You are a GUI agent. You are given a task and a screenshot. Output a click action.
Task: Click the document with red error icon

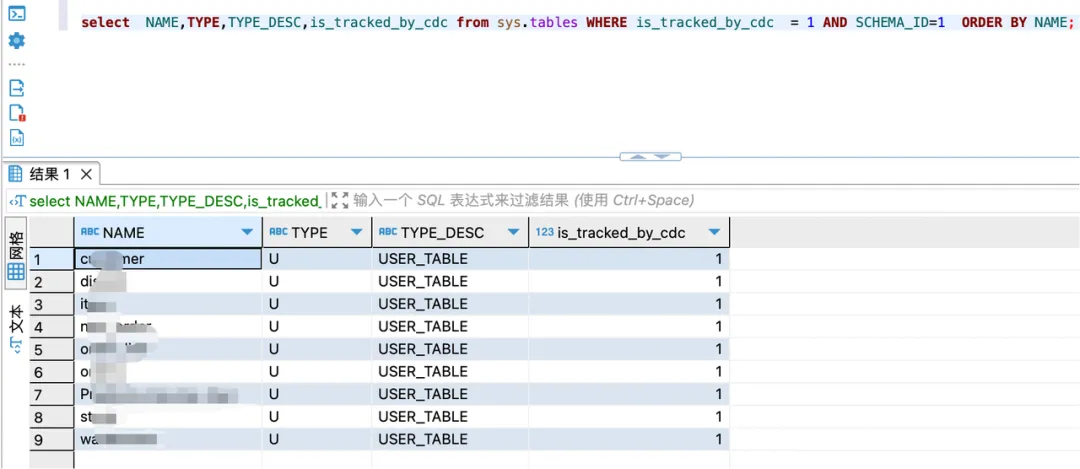16,113
